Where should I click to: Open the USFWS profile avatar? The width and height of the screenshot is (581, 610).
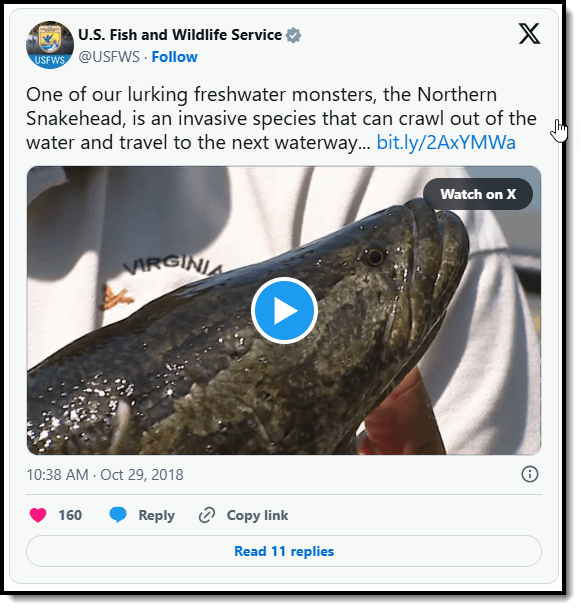pos(50,45)
